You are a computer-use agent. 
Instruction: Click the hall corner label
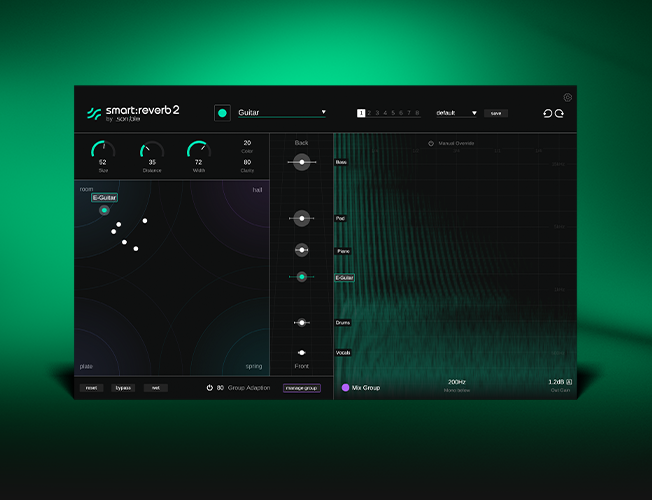click(257, 190)
